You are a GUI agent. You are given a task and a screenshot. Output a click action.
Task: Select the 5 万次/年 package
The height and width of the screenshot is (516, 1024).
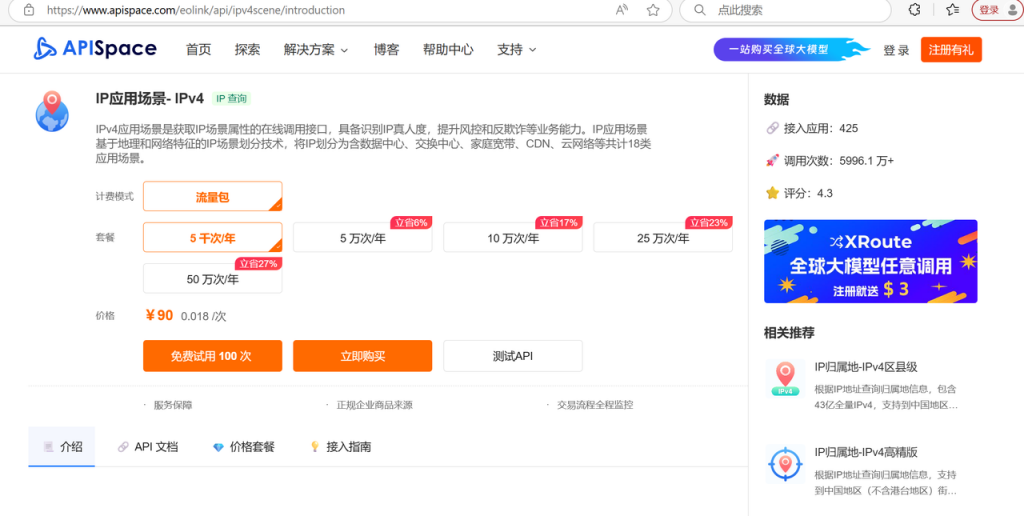click(x=362, y=238)
